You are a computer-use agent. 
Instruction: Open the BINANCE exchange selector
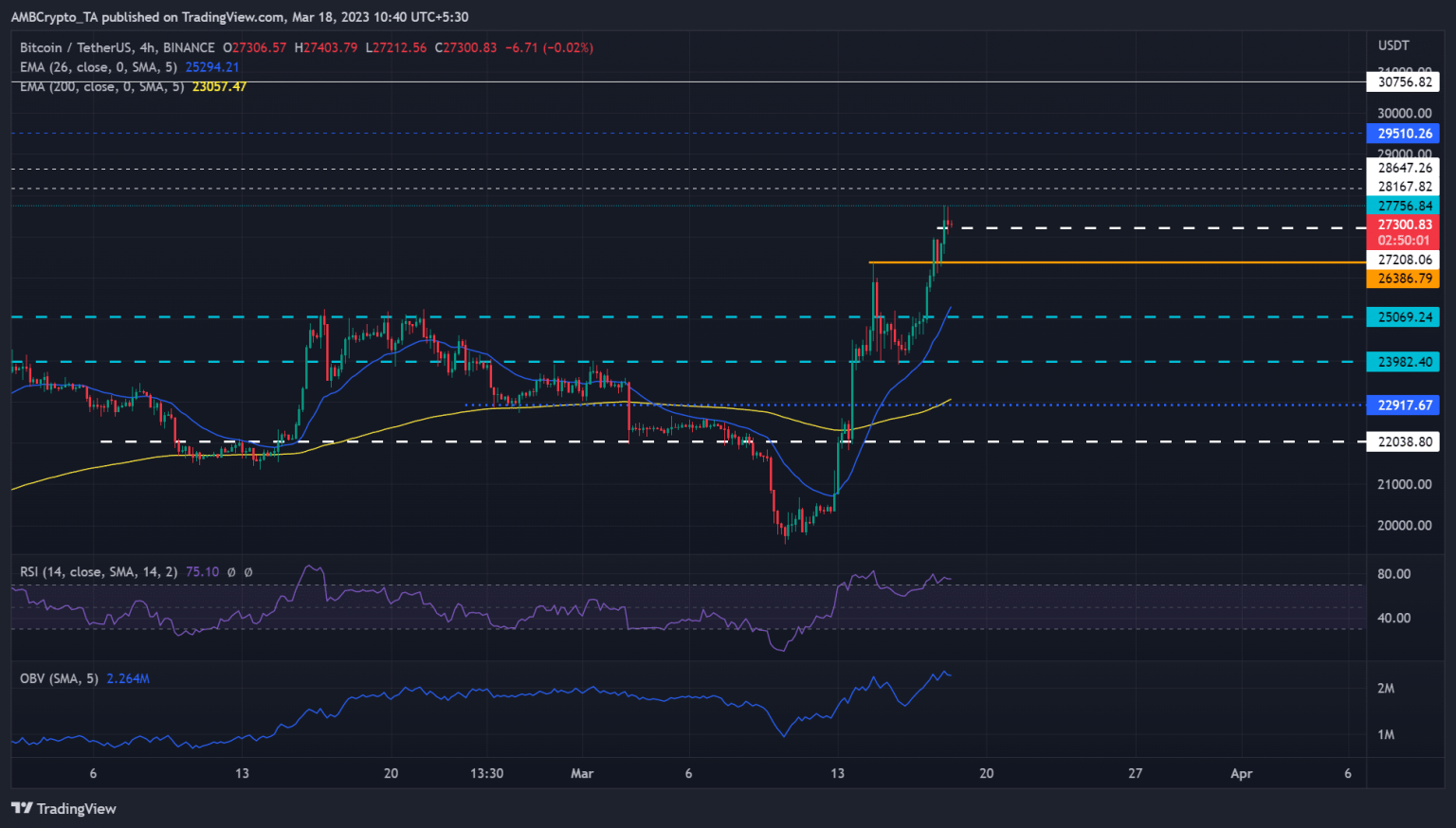pos(191,47)
